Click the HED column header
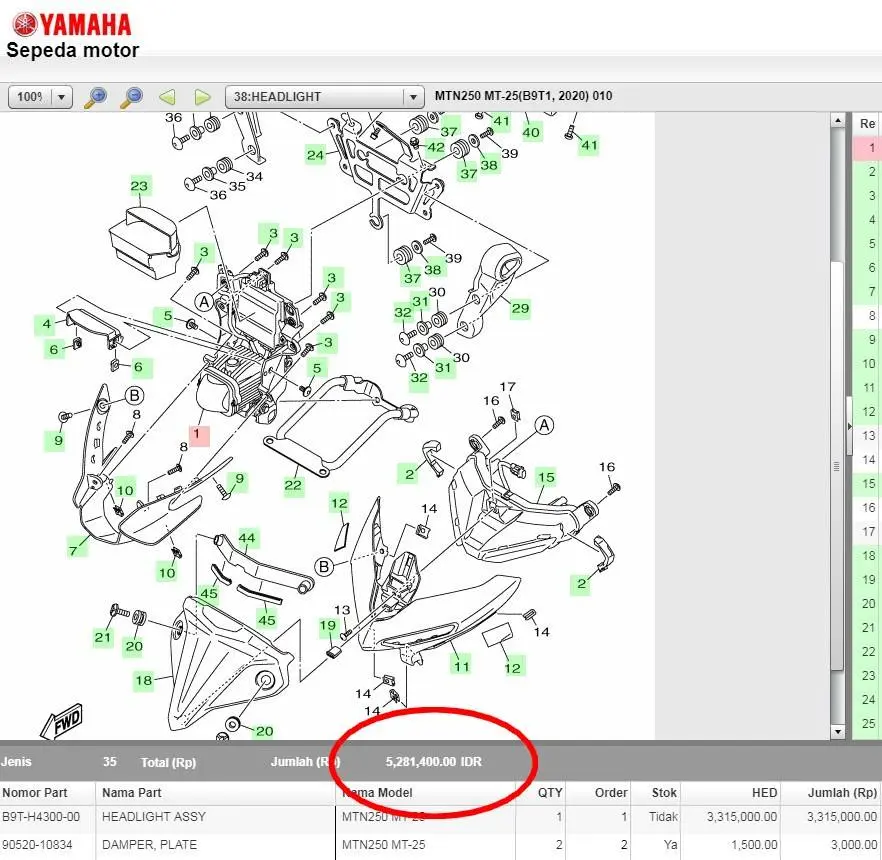The image size is (882, 860). [764, 793]
